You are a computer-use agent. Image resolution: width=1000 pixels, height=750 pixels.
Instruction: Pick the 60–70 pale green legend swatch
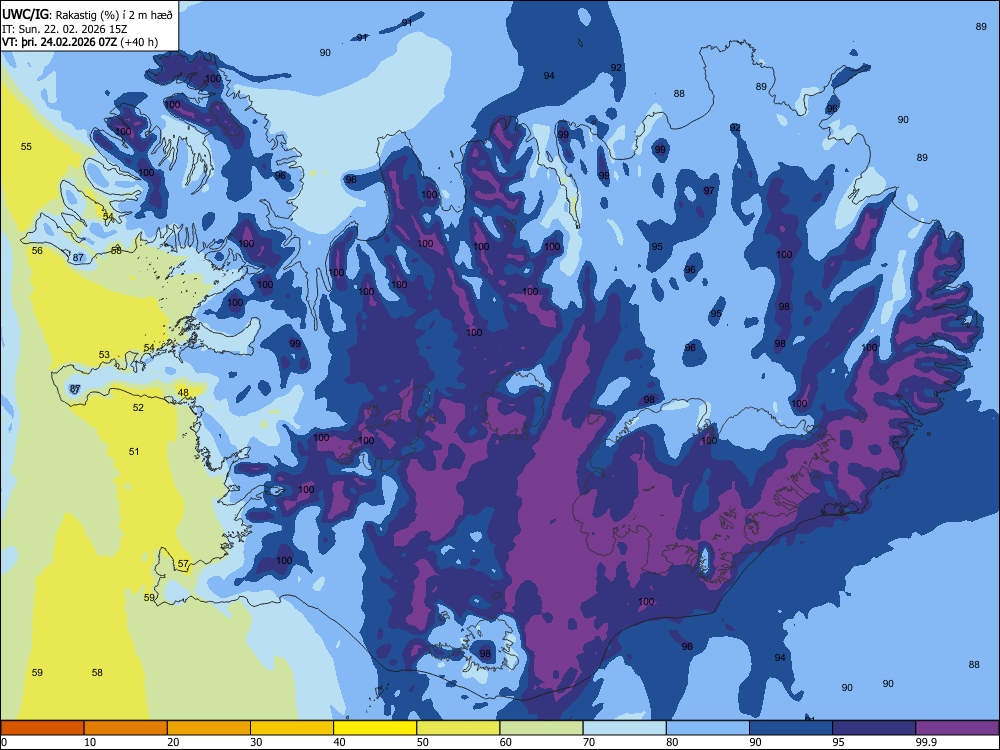click(541, 728)
